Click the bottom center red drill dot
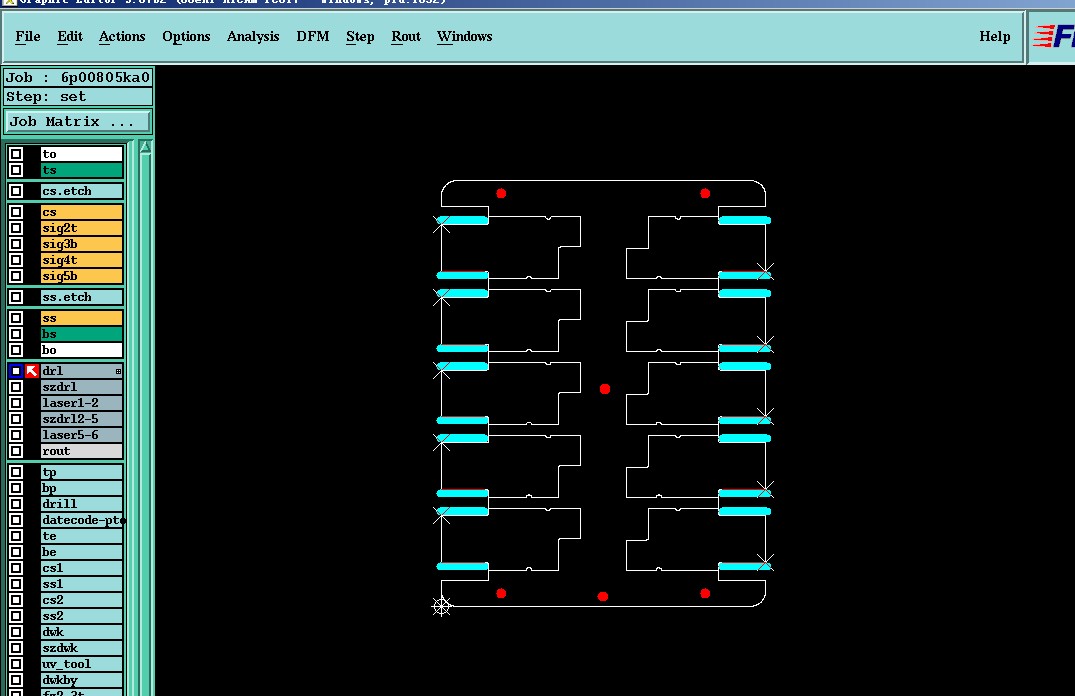This screenshot has height=696, width=1075. 603,597
